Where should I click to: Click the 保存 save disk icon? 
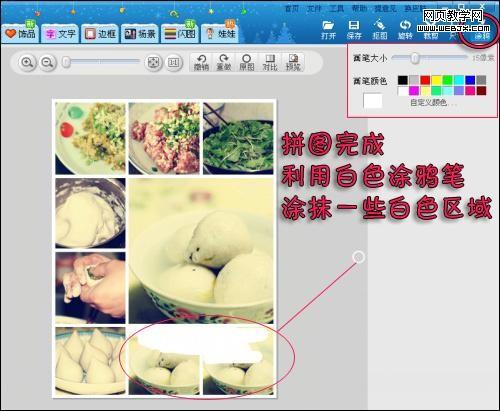point(354,30)
